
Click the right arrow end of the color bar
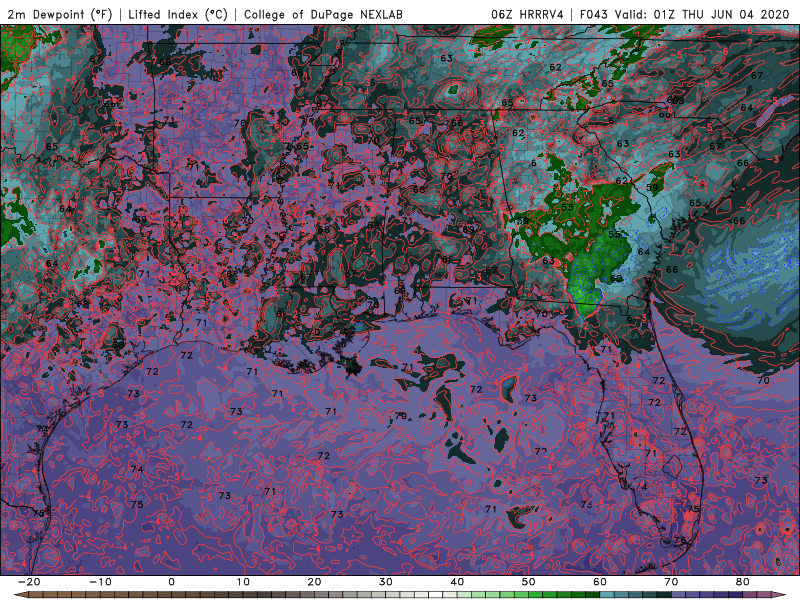[780, 595]
